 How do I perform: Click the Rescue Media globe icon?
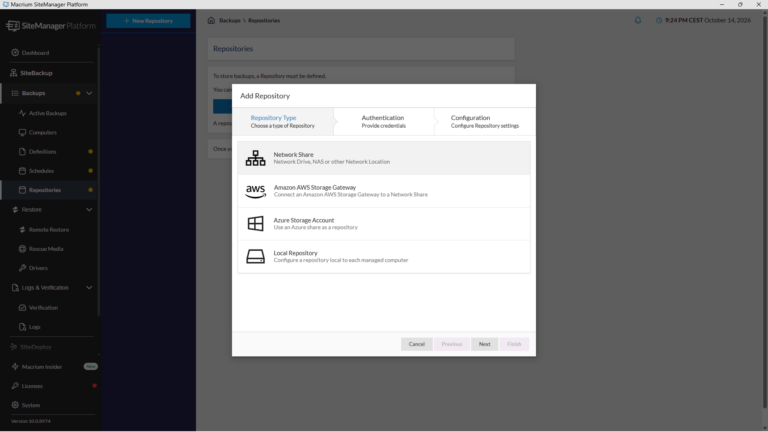tap(22, 249)
